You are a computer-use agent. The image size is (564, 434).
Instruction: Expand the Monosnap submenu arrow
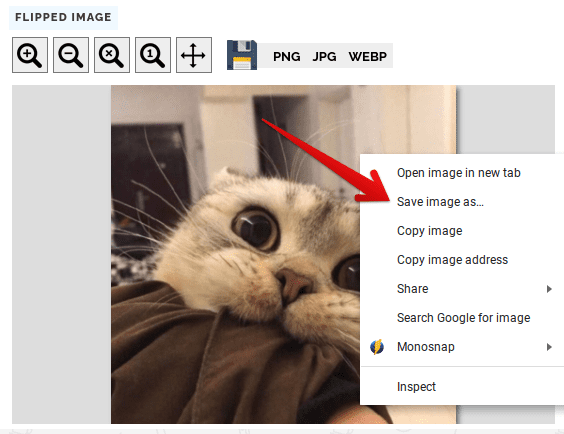tap(549, 347)
